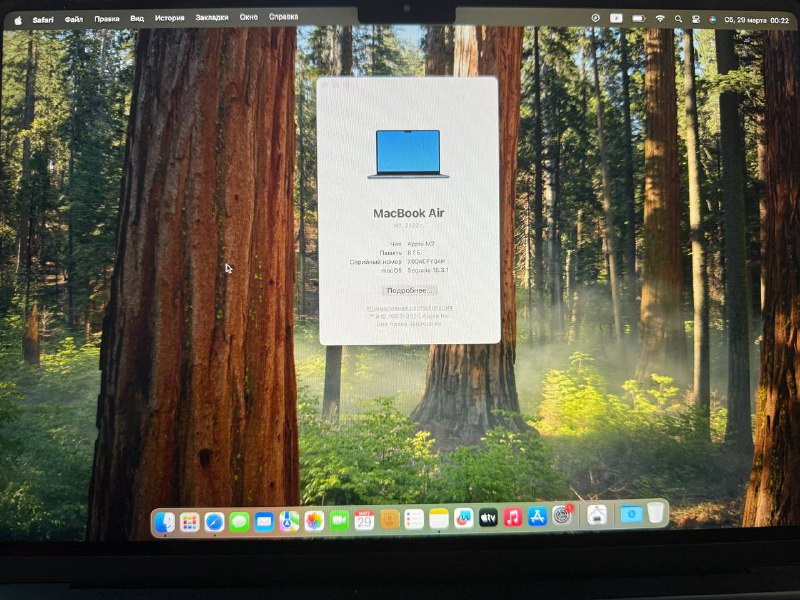Open System Settings with the red badge
Viewport: 800px width, 600px height.
point(563,516)
